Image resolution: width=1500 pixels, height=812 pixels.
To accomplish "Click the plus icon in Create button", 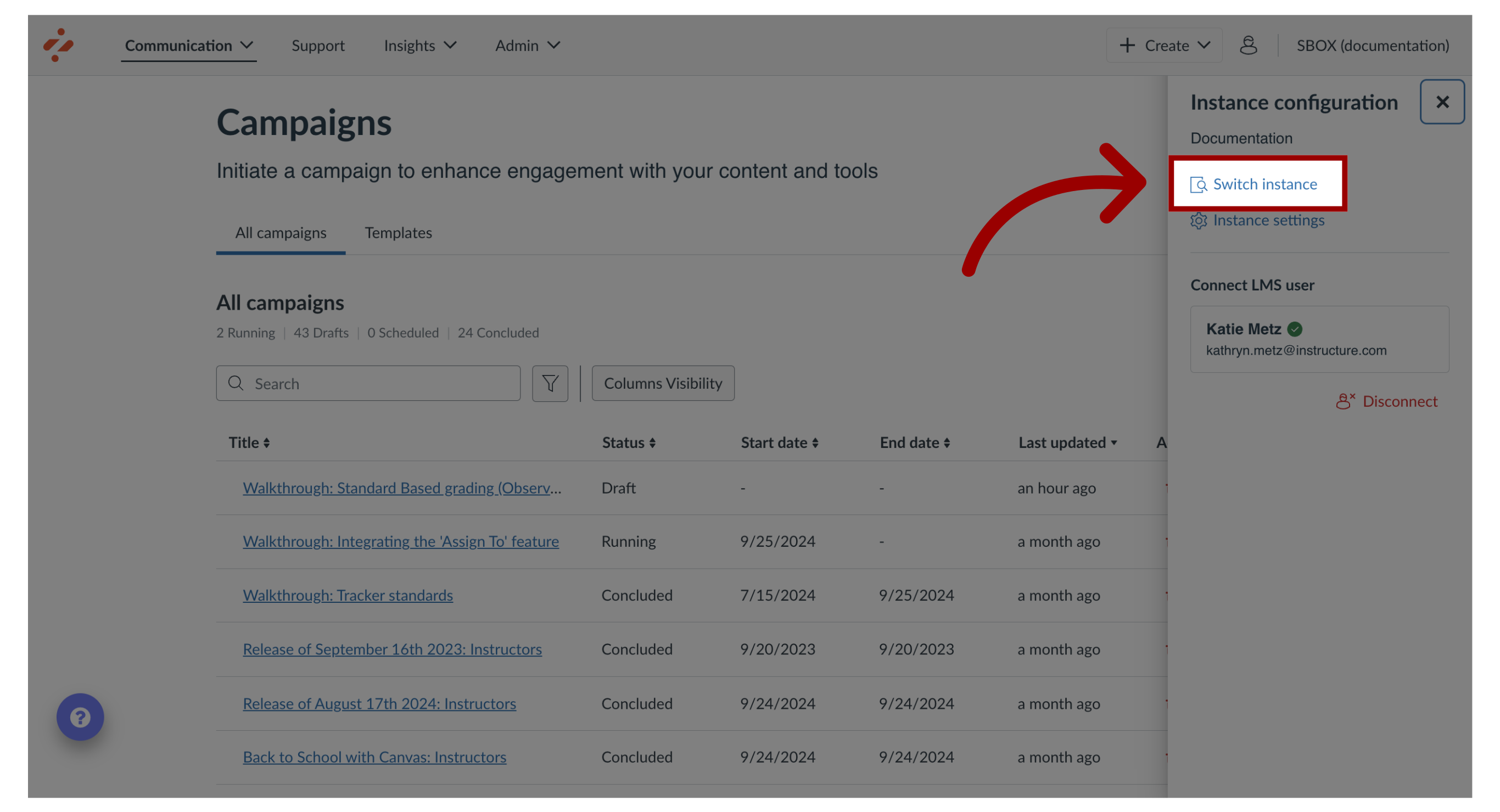I will pyautogui.click(x=1127, y=46).
